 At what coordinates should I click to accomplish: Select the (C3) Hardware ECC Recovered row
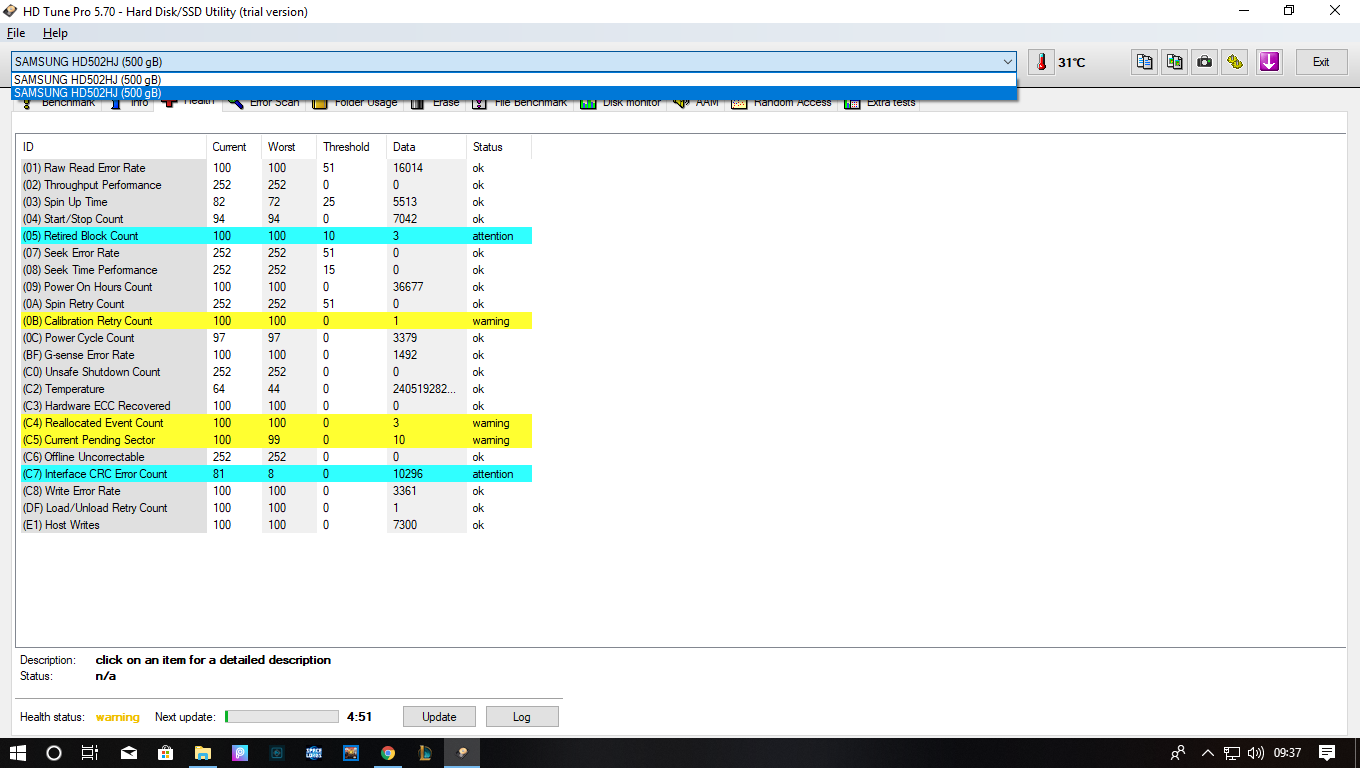276,406
